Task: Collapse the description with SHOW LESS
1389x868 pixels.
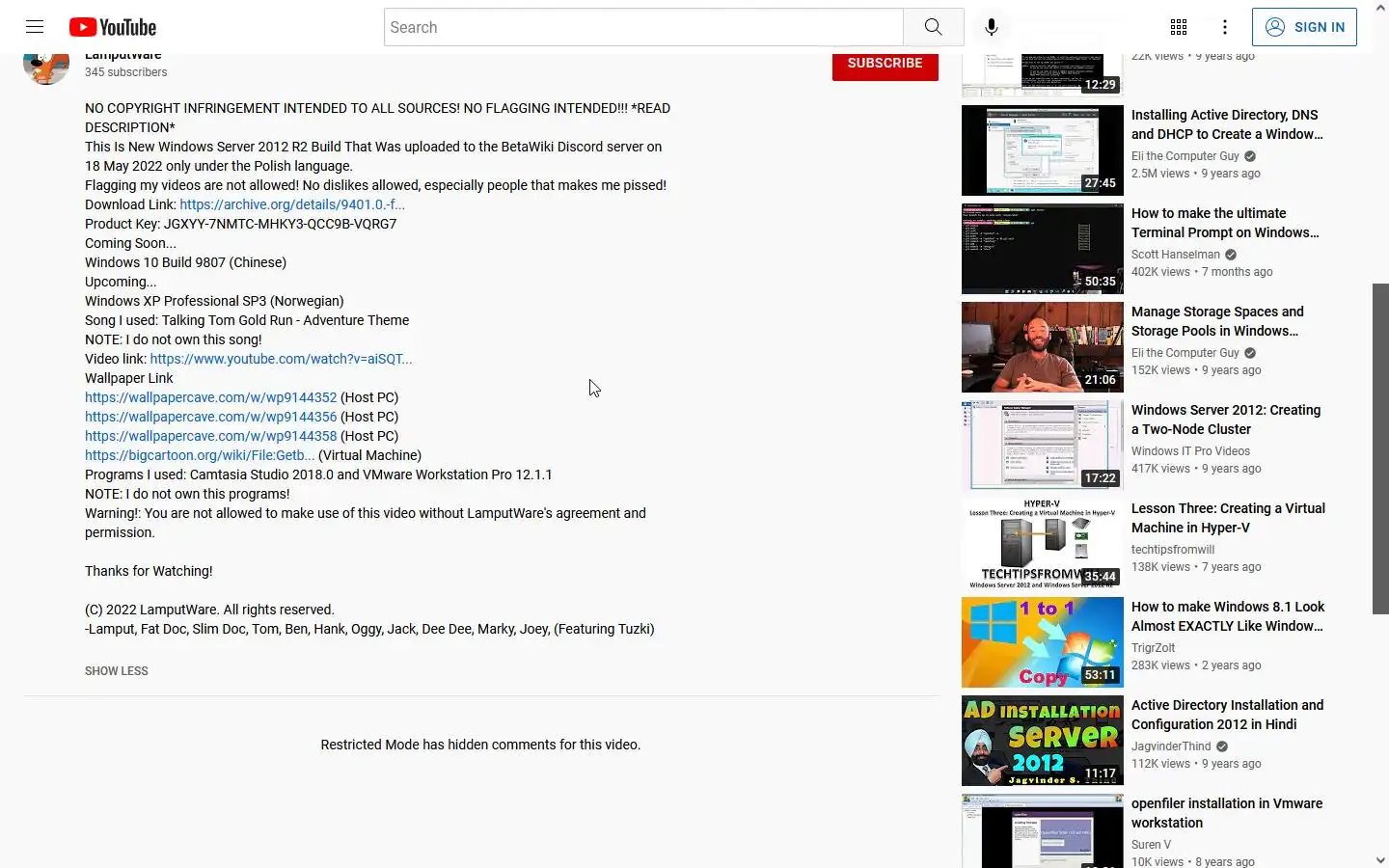Action: (x=116, y=671)
